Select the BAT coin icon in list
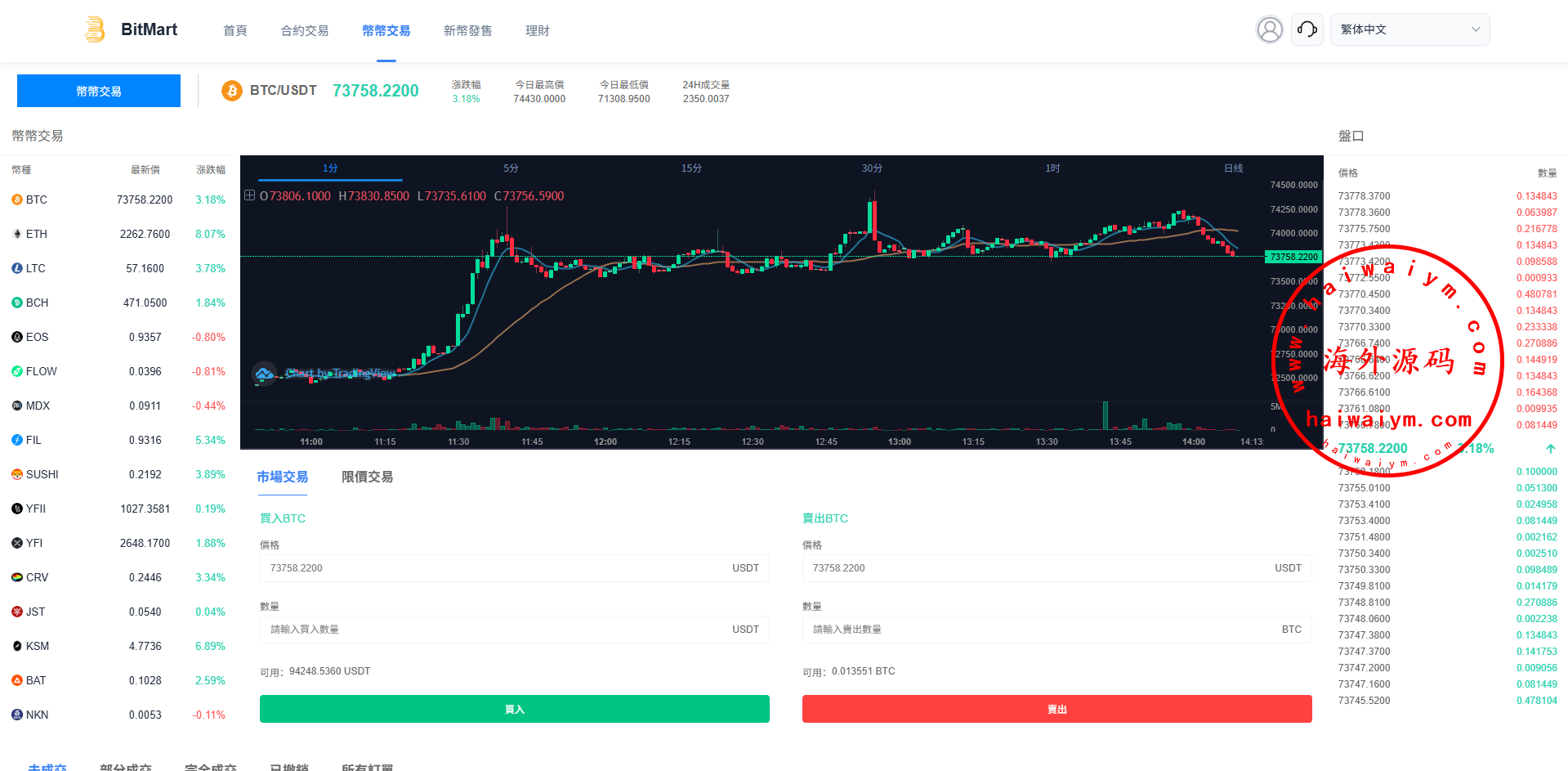The height and width of the screenshot is (771, 1568). [17, 680]
